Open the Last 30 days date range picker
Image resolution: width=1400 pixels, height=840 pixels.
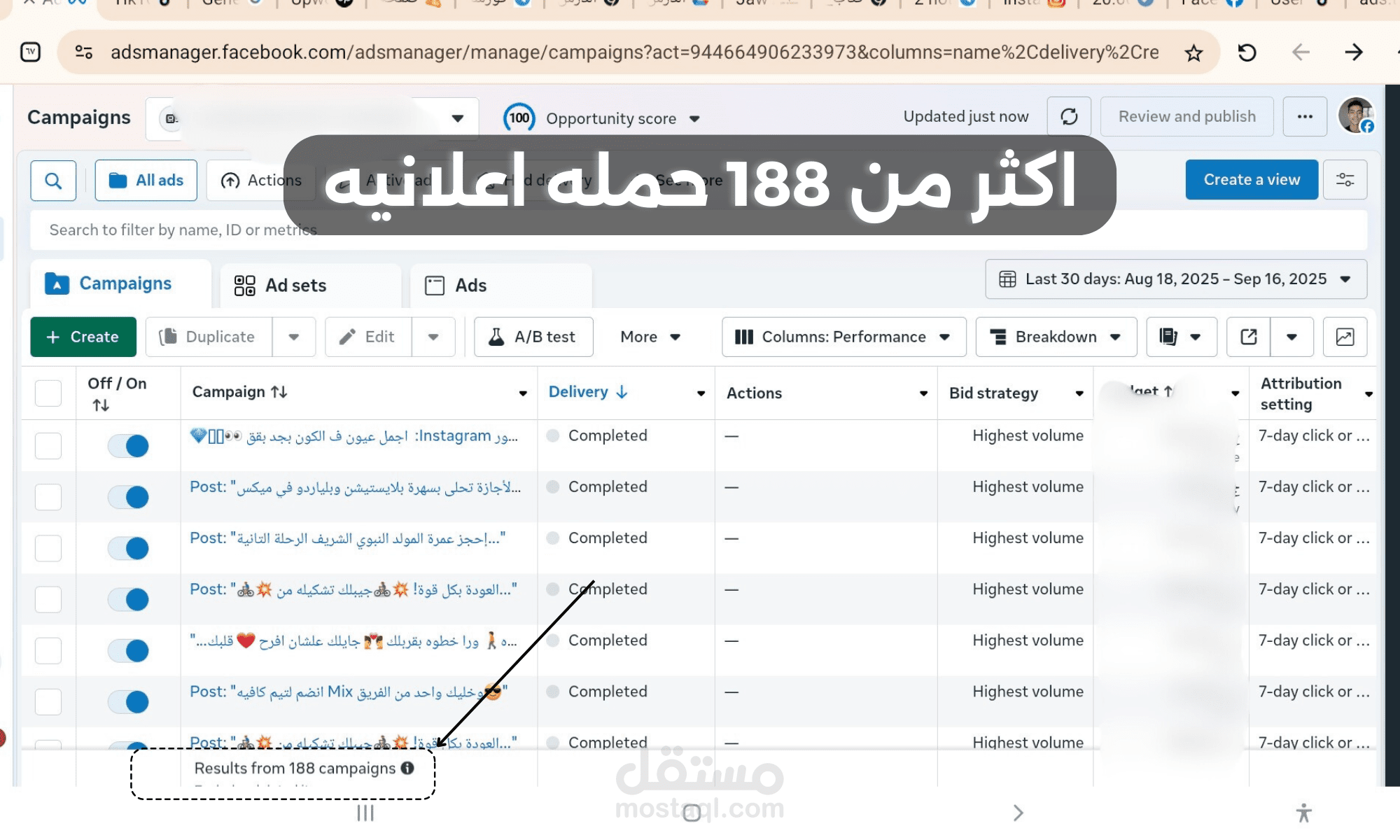(1176, 279)
